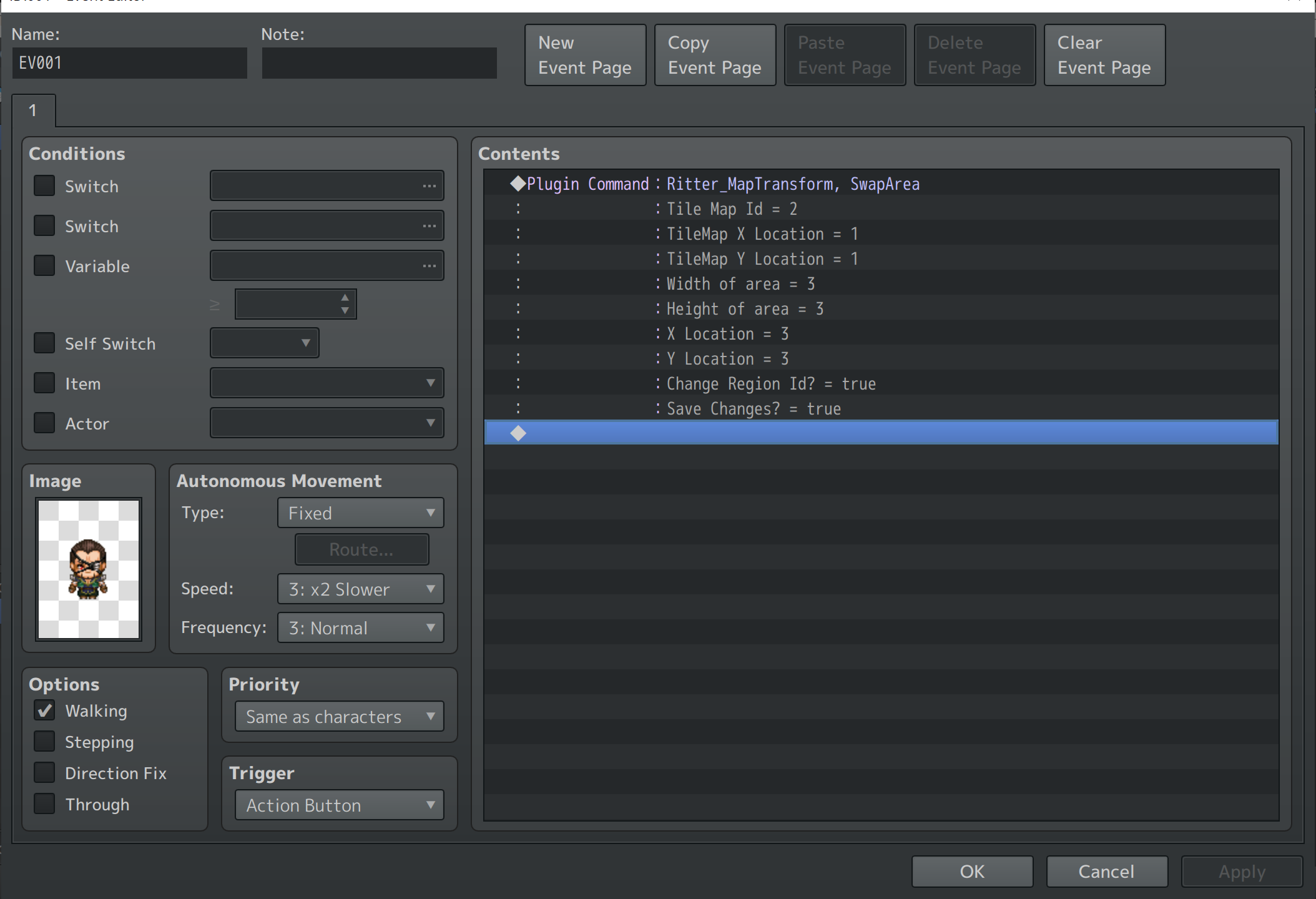Viewport: 1316px width, 899px height.
Task: Click the Apply button
Action: click(x=1242, y=872)
